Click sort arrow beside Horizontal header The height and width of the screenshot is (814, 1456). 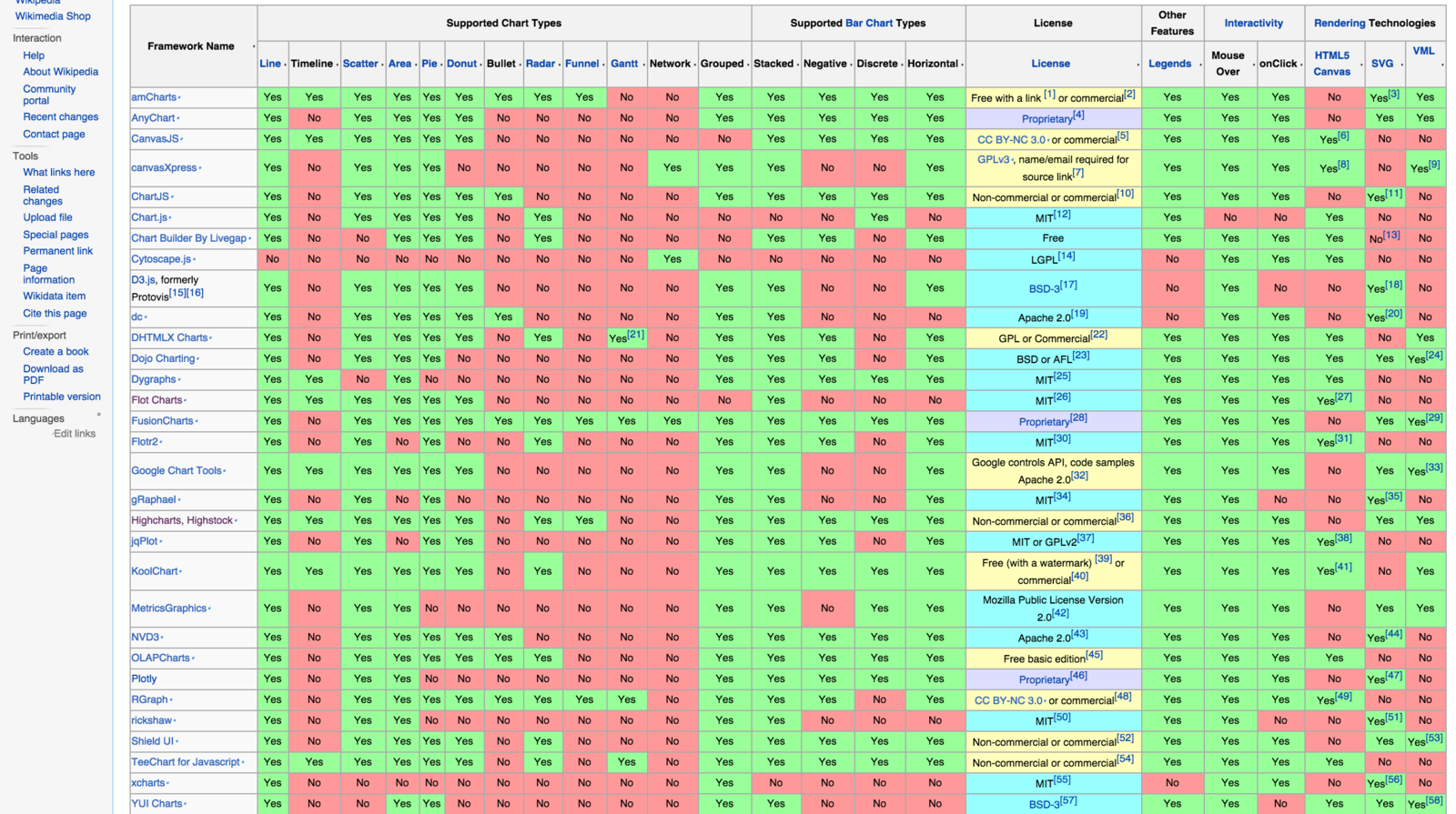point(963,65)
